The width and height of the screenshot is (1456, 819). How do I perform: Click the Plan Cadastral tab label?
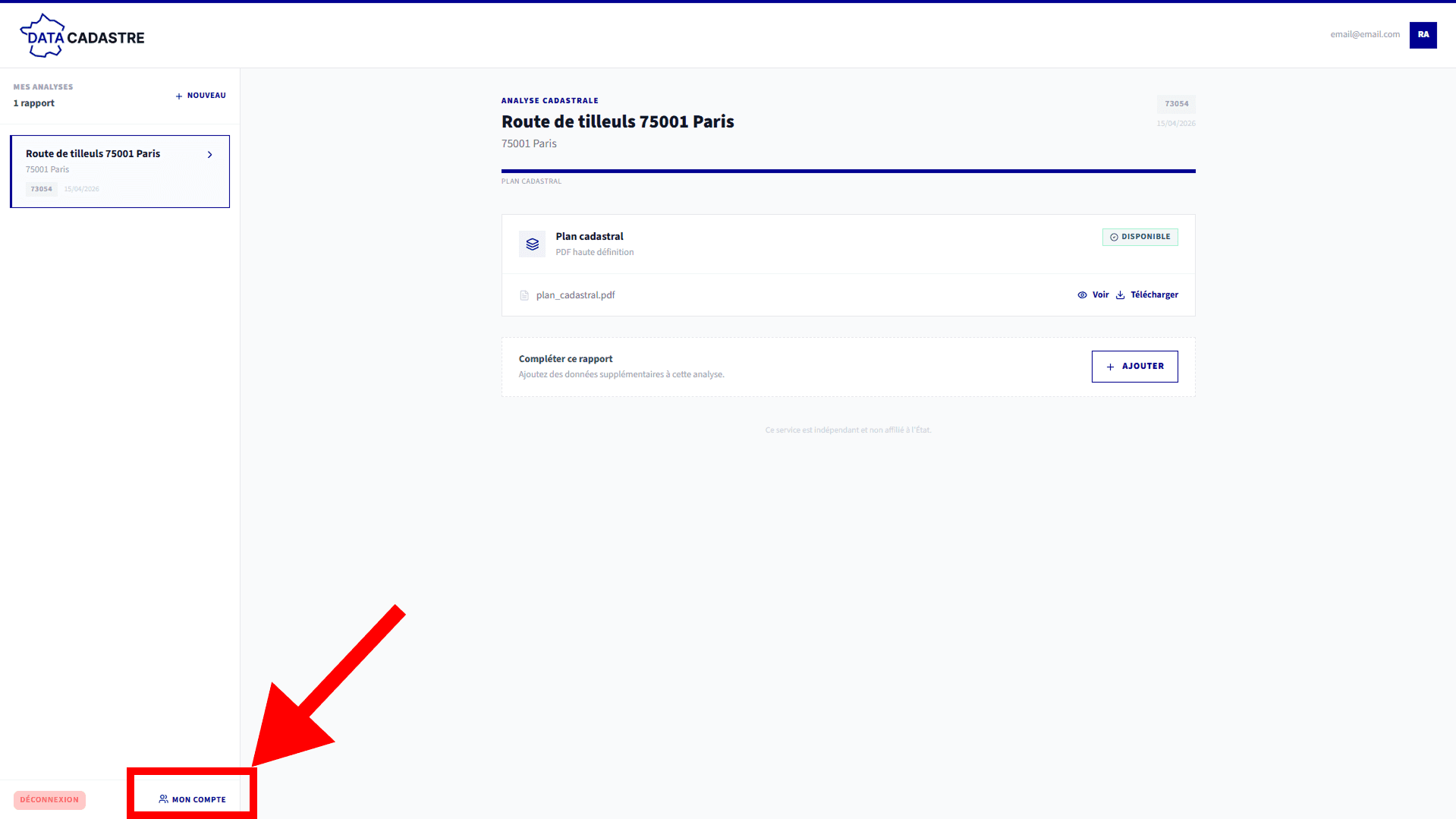pyautogui.click(x=531, y=181)
